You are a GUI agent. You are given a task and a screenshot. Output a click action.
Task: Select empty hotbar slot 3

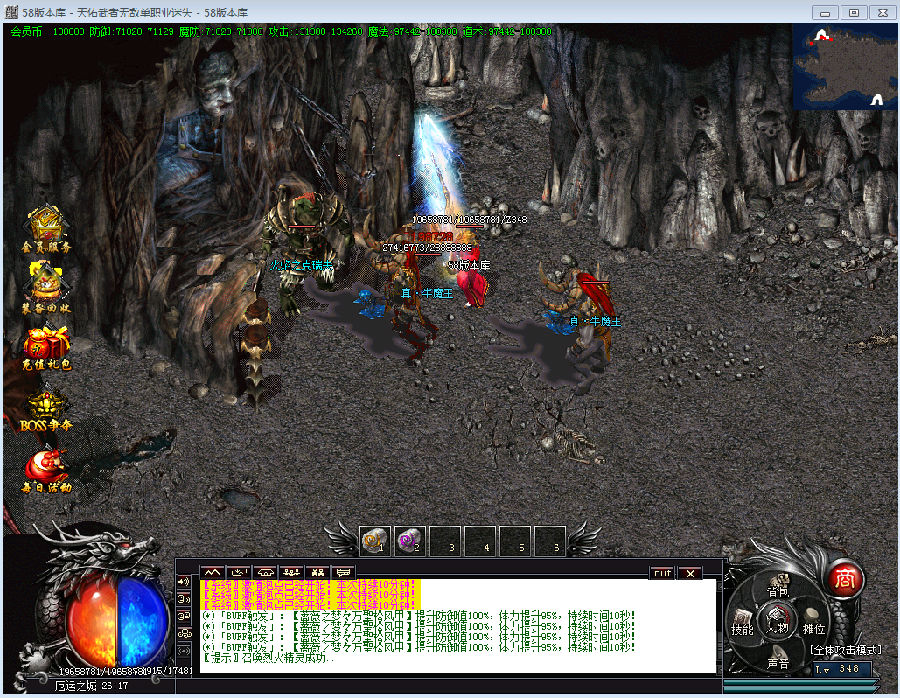445,541
